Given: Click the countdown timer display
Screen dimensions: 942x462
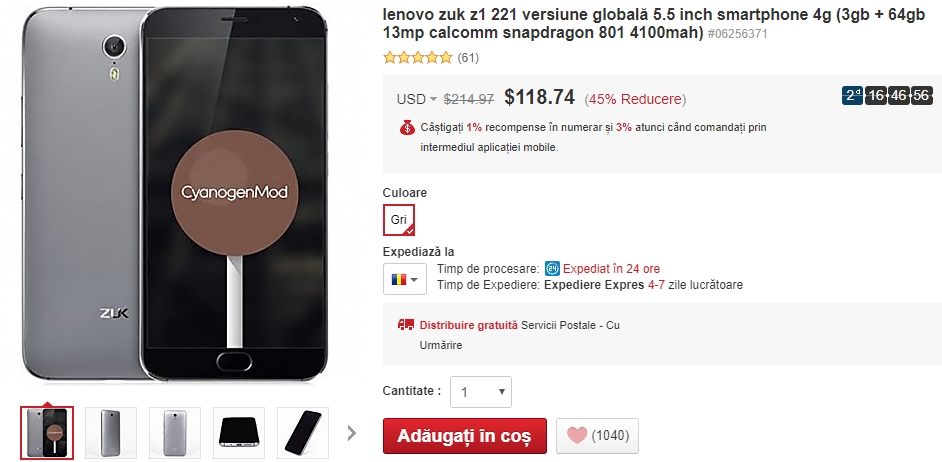Looking at the screenshot, I should pos(887,96).
